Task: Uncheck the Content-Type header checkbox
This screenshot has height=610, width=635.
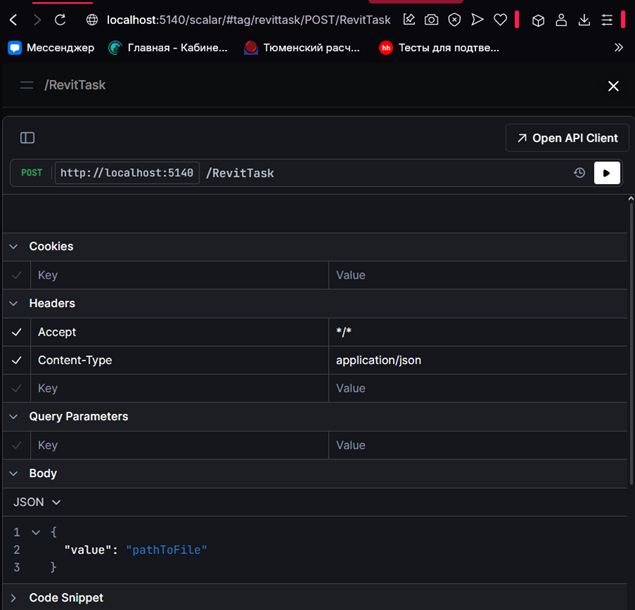Action: coord(16,360)
